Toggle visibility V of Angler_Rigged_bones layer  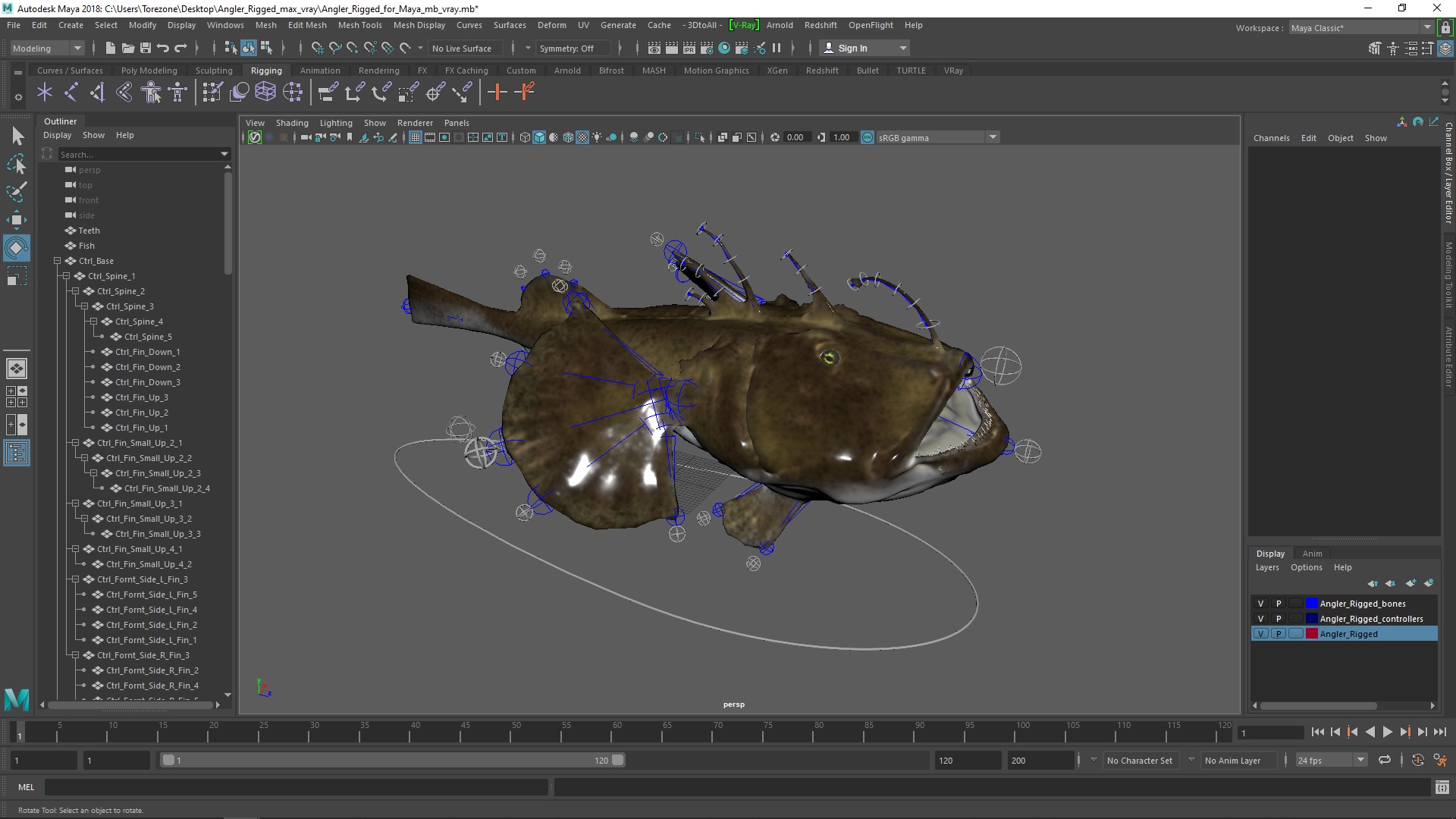click(1260, 604)
